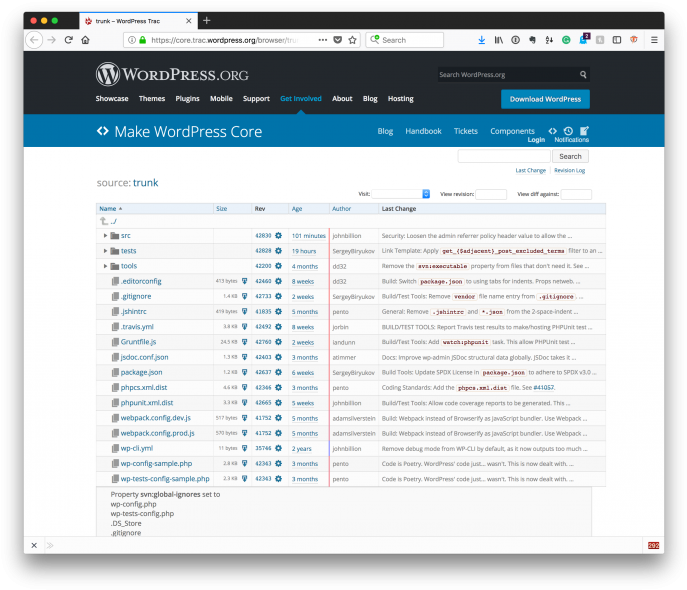Viewport: 687px width, 590px height.
Task: Open the trunk source path link
Action: pyautogui.click(x=145, y=183)
